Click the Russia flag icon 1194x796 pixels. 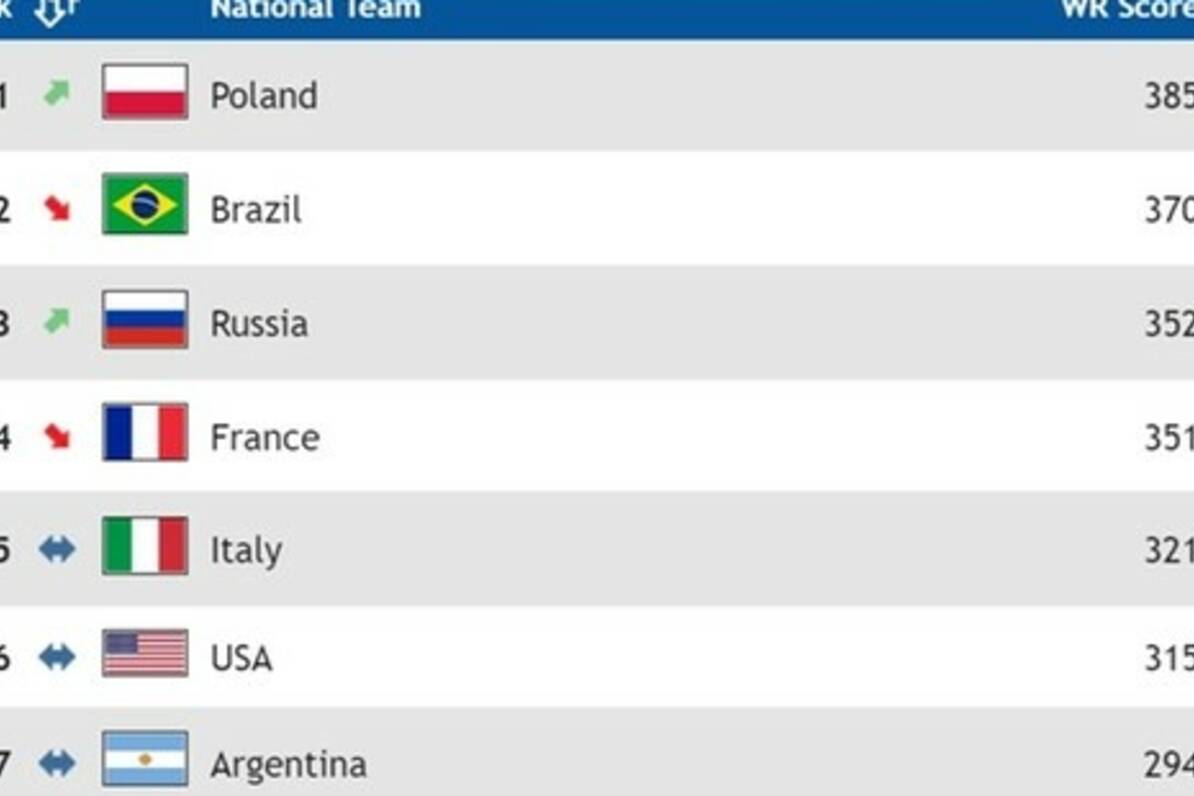pos(145,319)
